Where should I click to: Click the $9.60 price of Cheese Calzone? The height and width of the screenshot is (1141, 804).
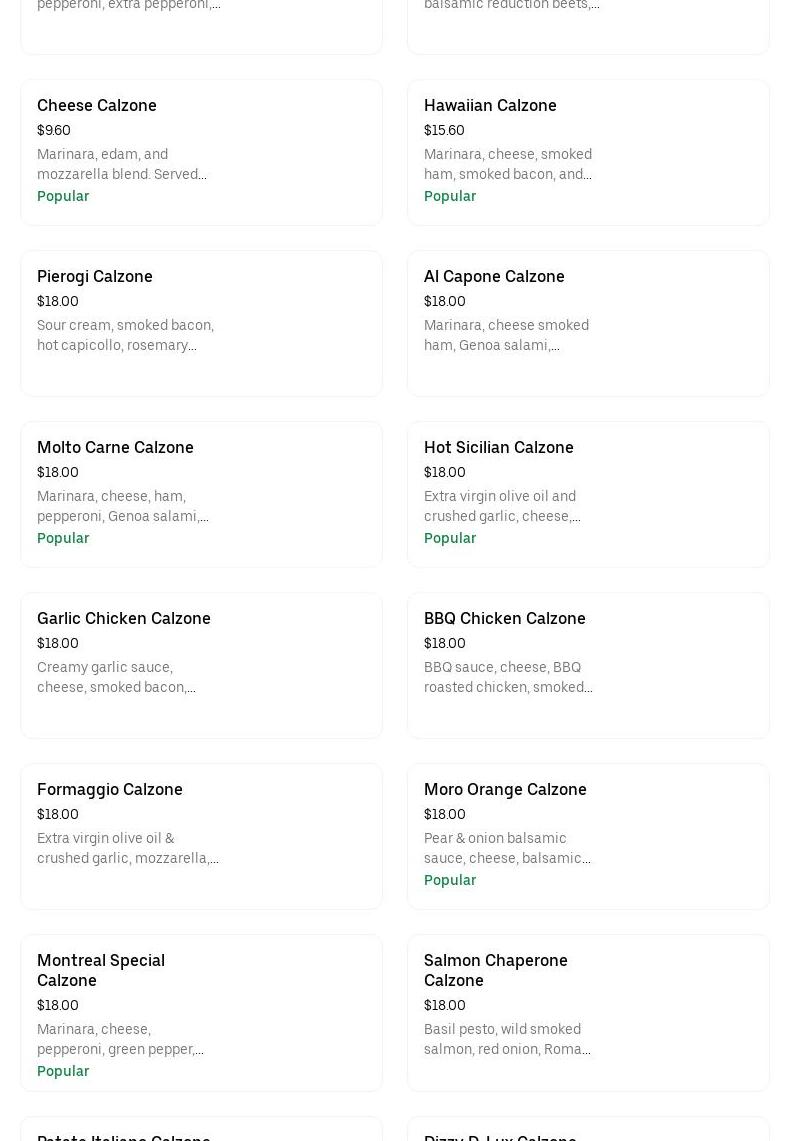coord(54,130)
